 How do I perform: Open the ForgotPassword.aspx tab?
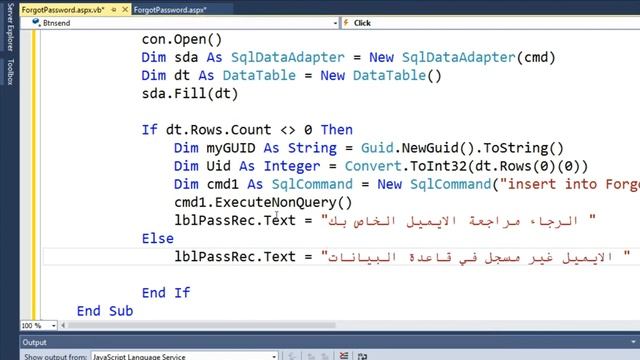coord(170,10)
